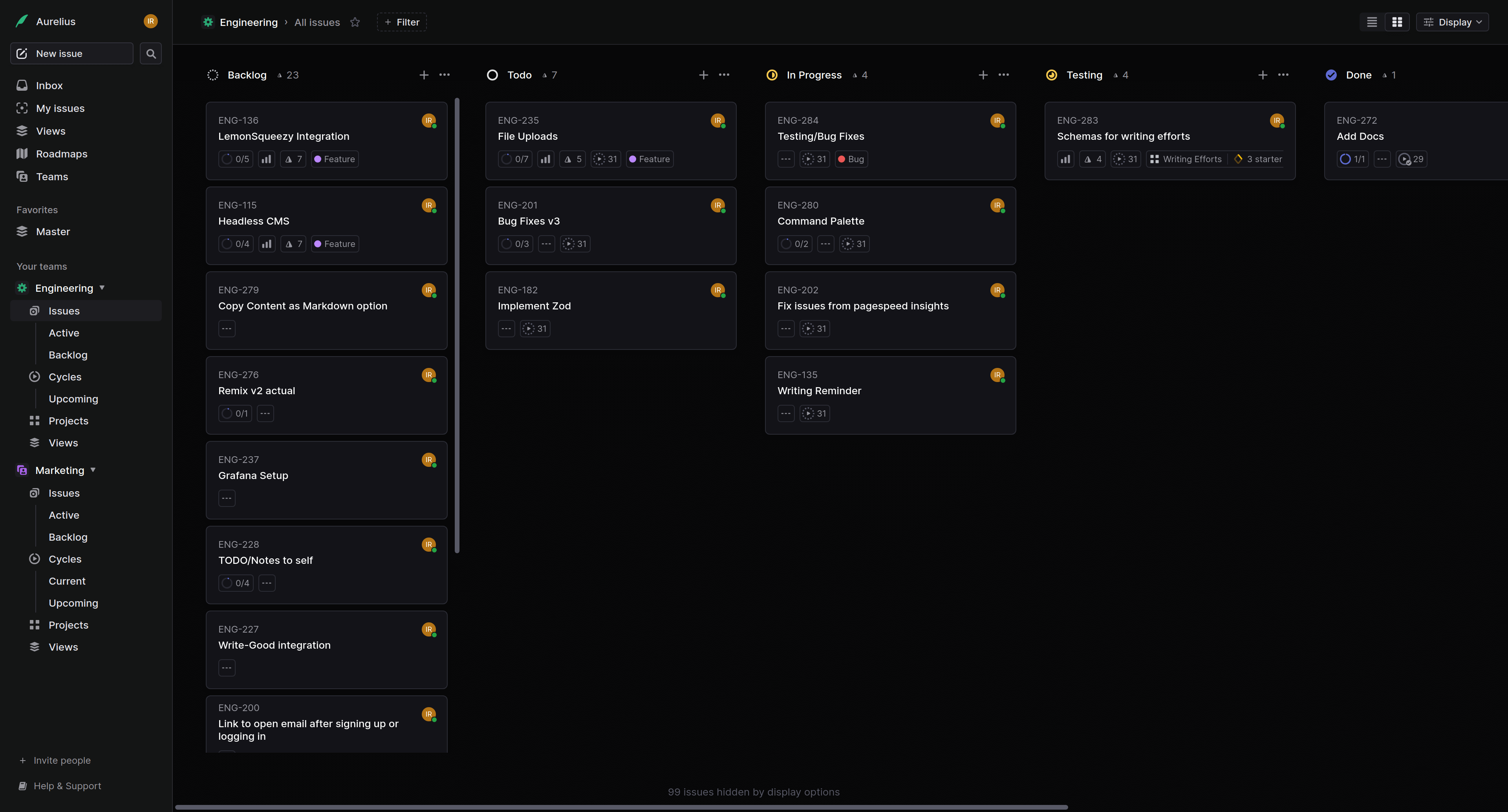Collapse the Engineering team section
The image size is (1508, 812).
click(x=102, y=288)
